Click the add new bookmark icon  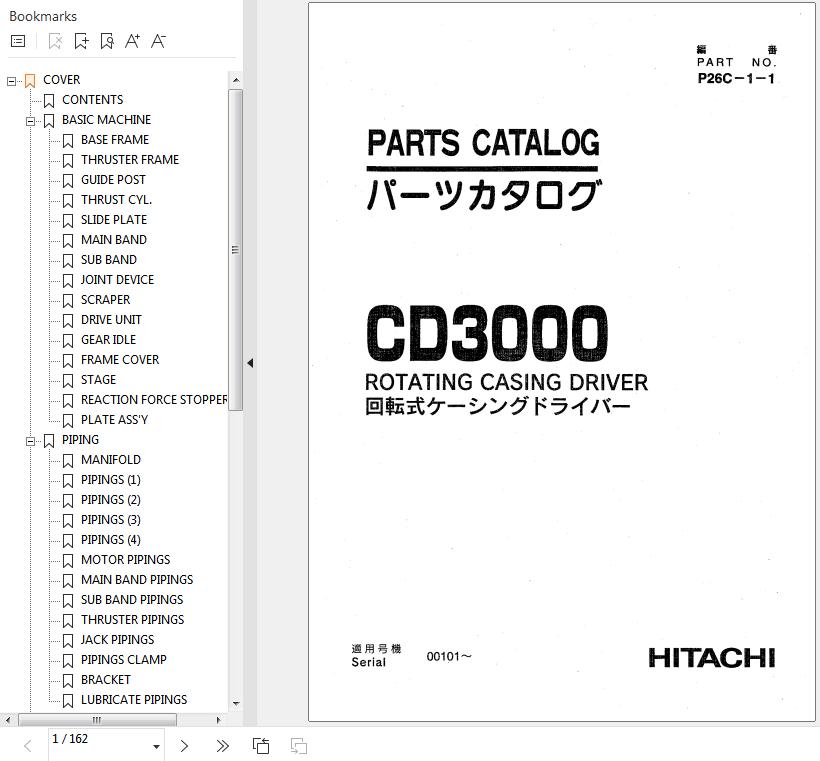point(81,41)
